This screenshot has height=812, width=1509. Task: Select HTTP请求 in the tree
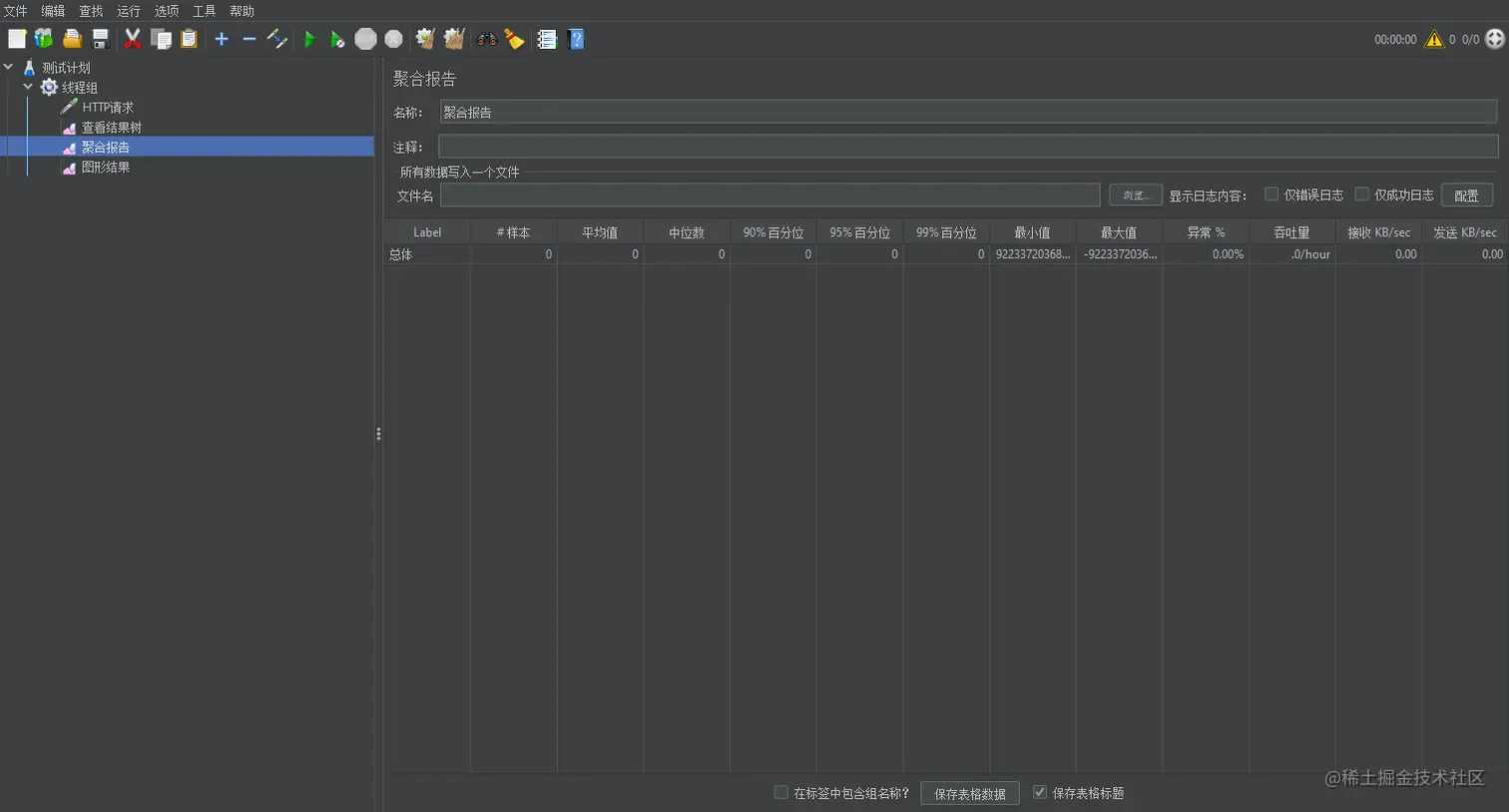pyautogui.click(x=108, y=108)
